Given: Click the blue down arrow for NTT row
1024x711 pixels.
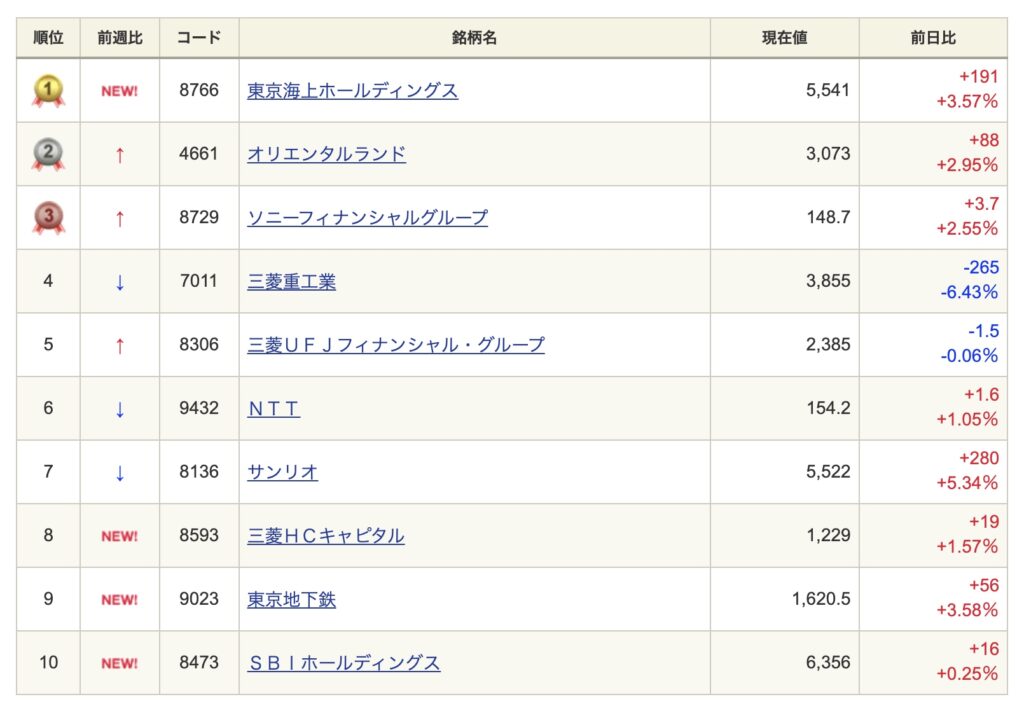Looking at the screenshot, I should (120, 409).
